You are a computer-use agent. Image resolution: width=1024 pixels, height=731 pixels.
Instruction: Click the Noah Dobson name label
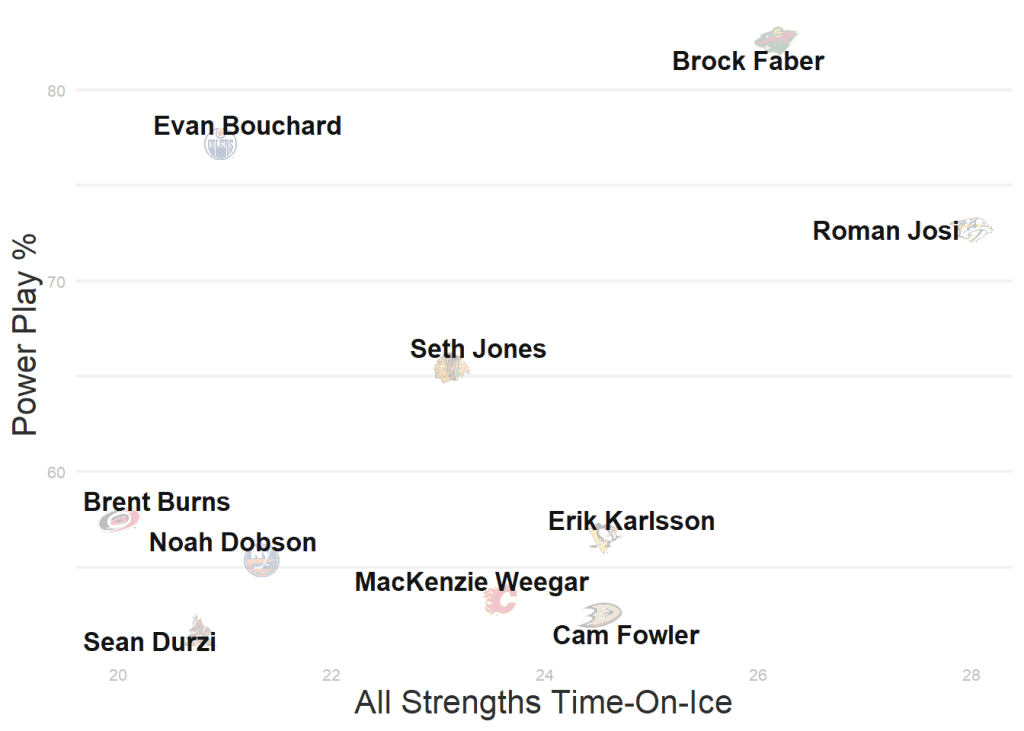[232, 543]
